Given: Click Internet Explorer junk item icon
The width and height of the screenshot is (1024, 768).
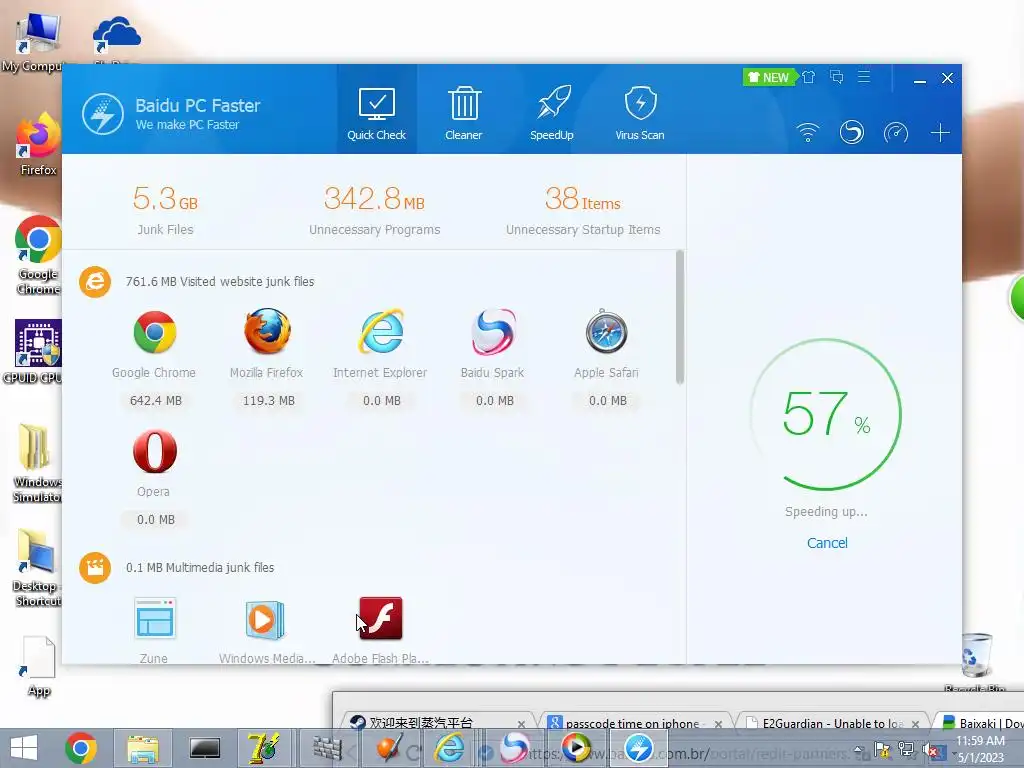Looking at the screenshot, I should (x=381, y=332).
